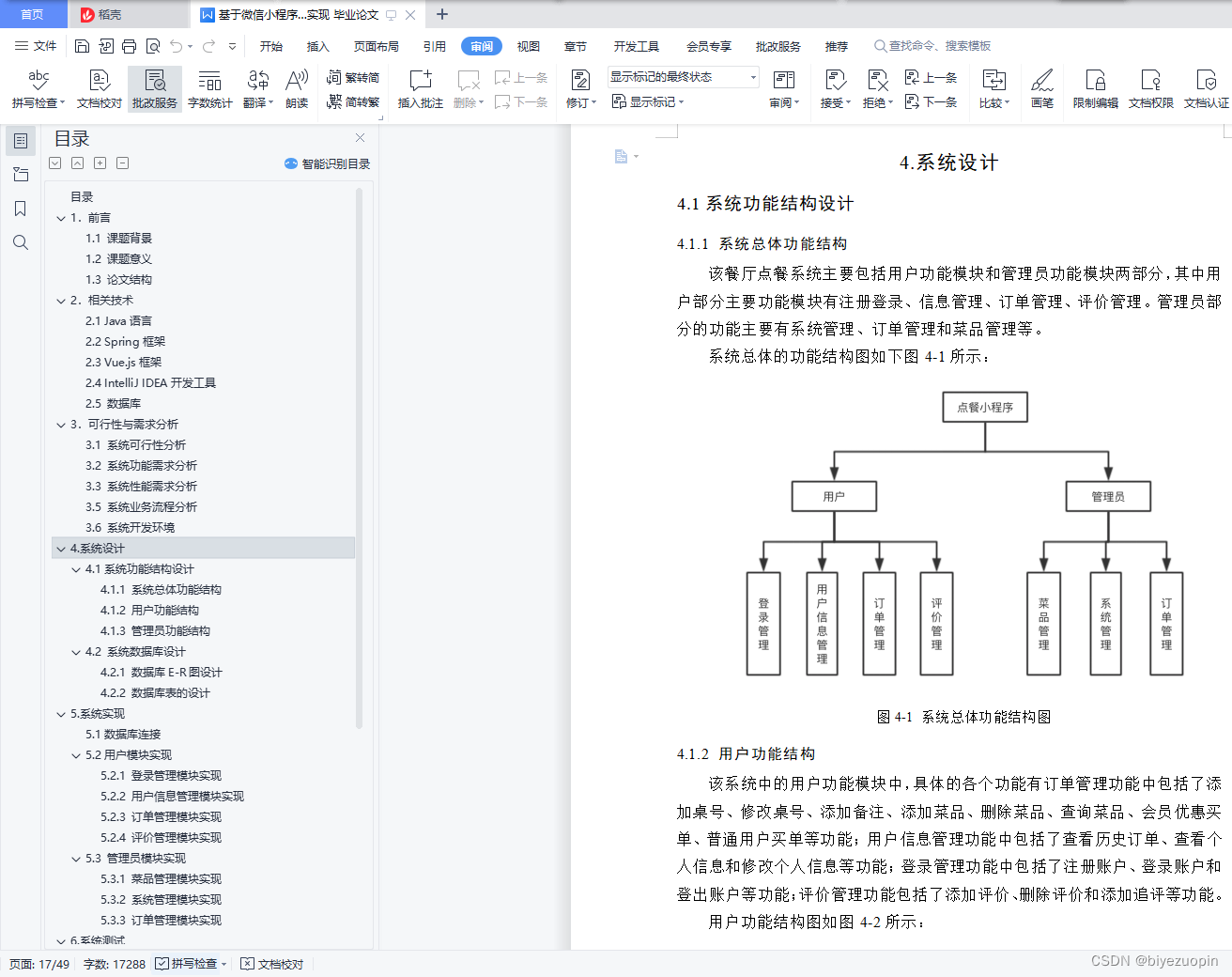Open the spelling check tool (拼写检查)
The width and height of the screenshot is (1232, 977).
pos(38,89)
